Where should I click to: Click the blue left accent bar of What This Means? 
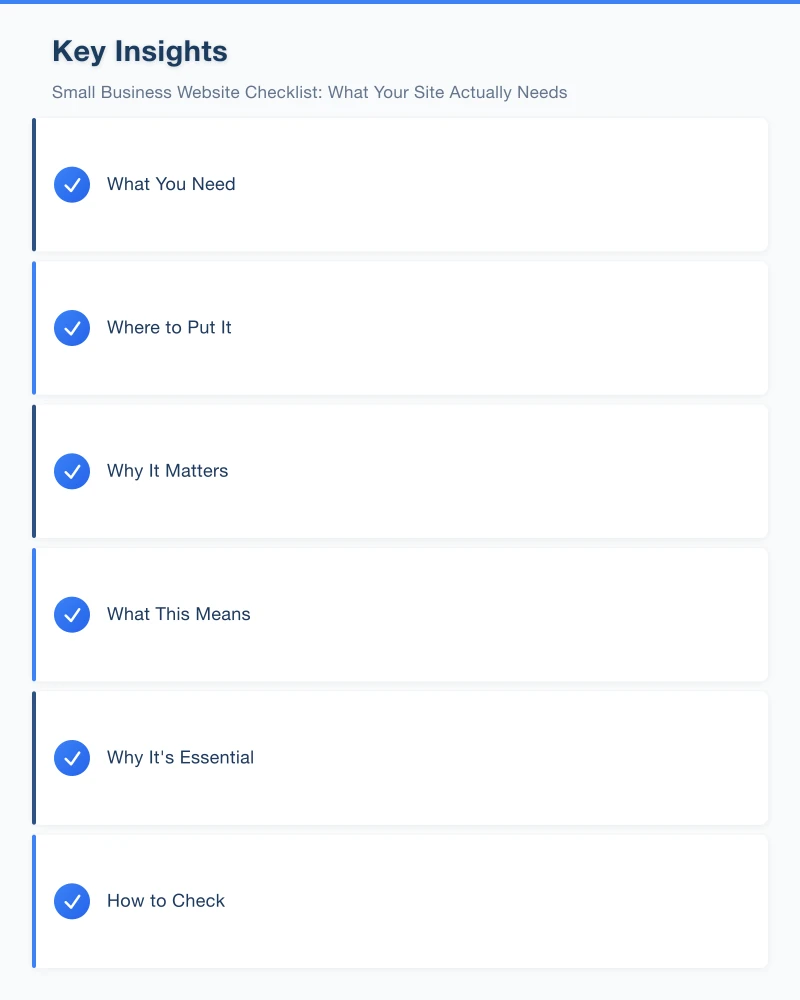click(34, 614)
